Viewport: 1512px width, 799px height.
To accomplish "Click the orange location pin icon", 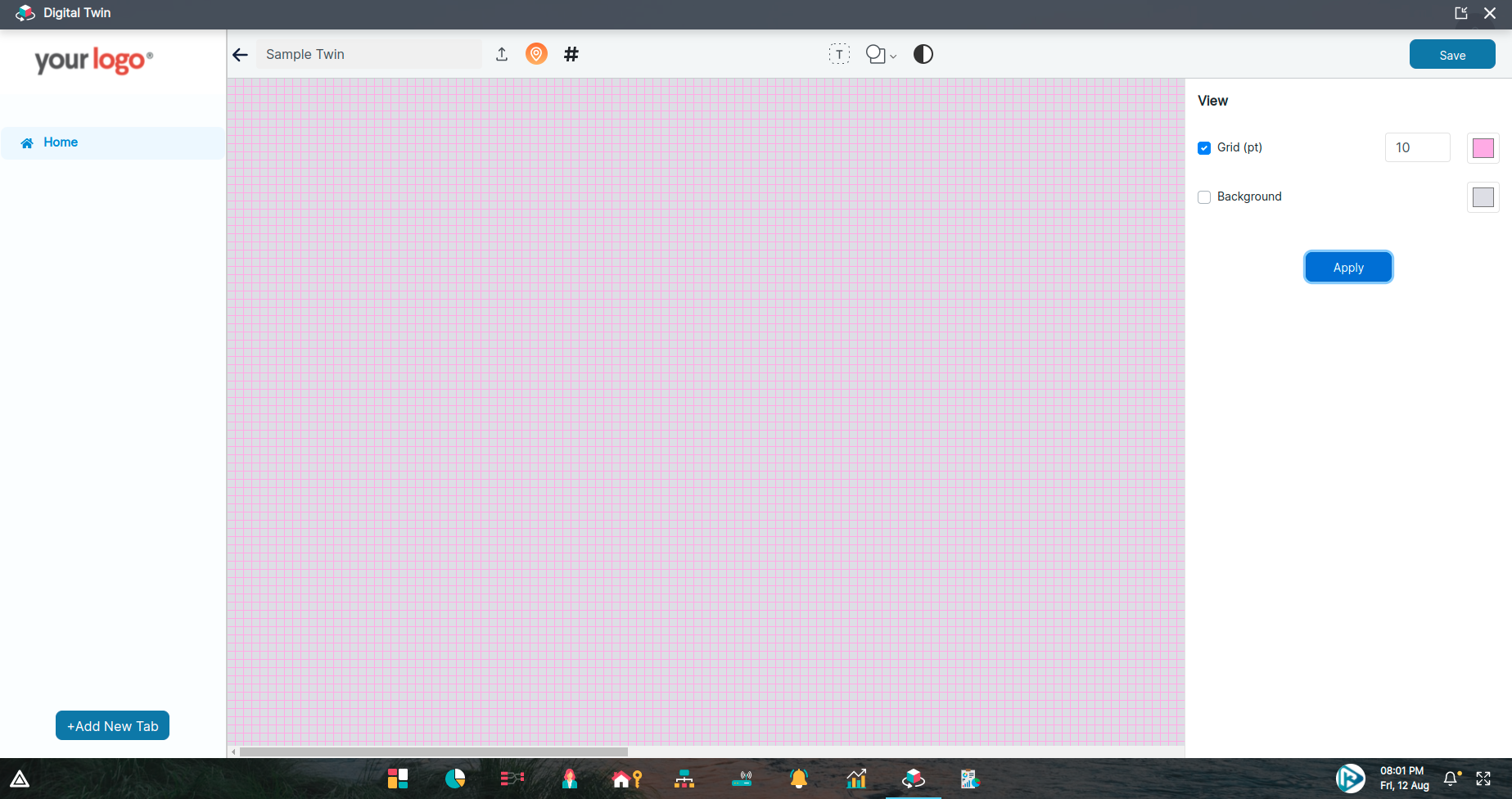I will [x=536, y=54].
